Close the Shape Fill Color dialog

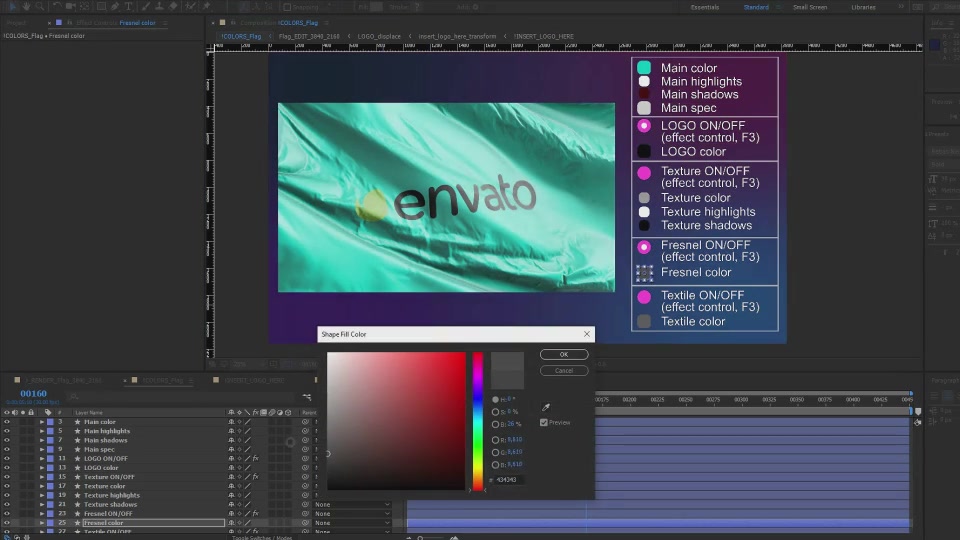click(x=587, y=334)
